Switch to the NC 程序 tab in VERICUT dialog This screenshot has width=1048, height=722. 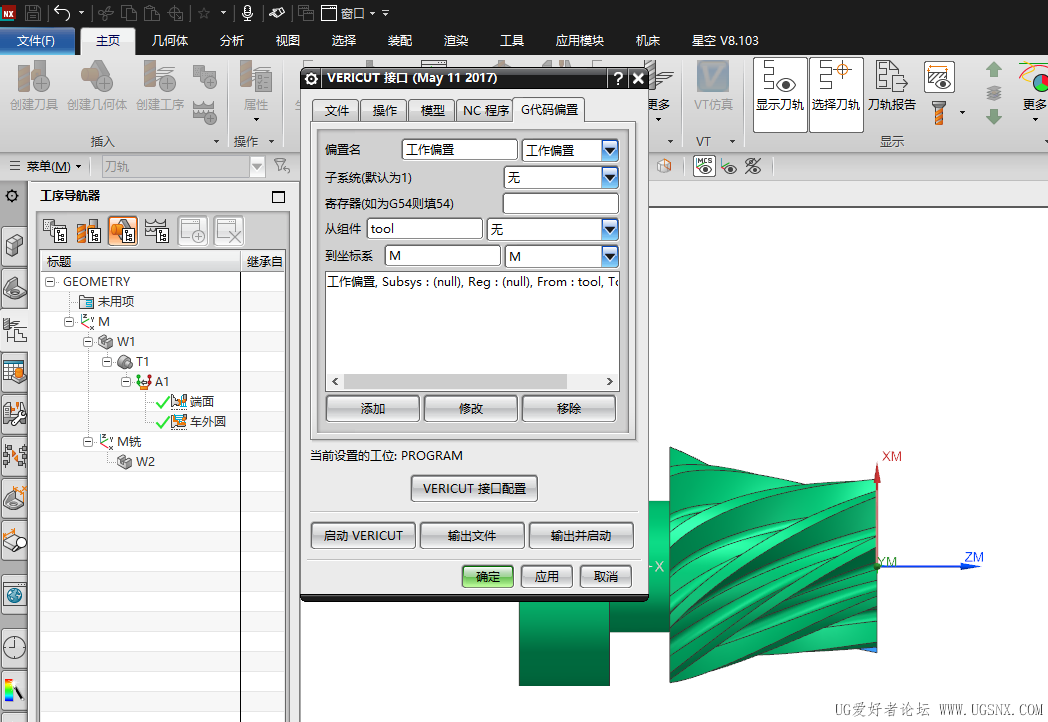484,111
